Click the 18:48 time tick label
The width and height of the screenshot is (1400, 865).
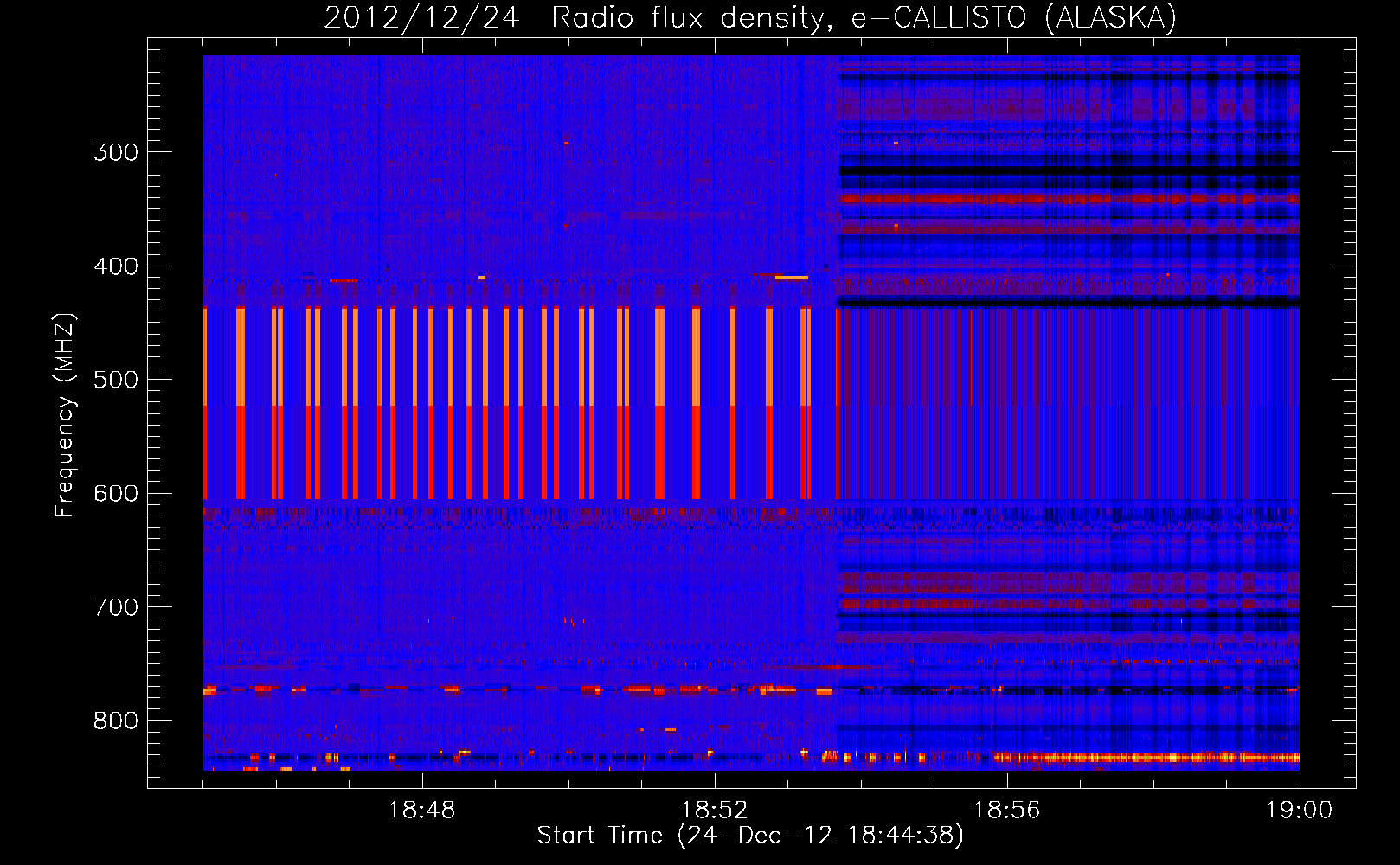[x=422, y=811]
